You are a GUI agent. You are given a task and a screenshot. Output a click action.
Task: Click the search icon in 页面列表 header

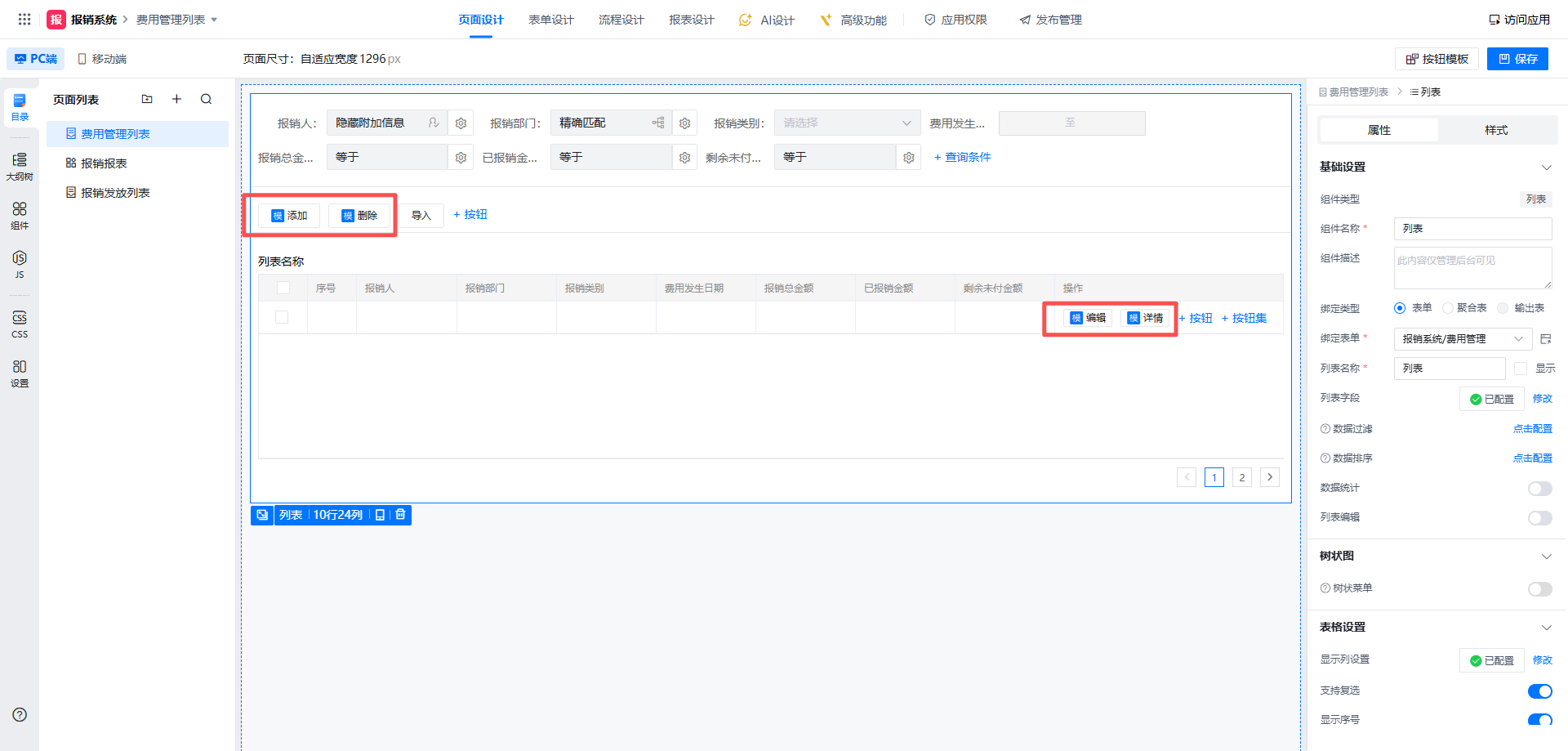tap(206, 99)
